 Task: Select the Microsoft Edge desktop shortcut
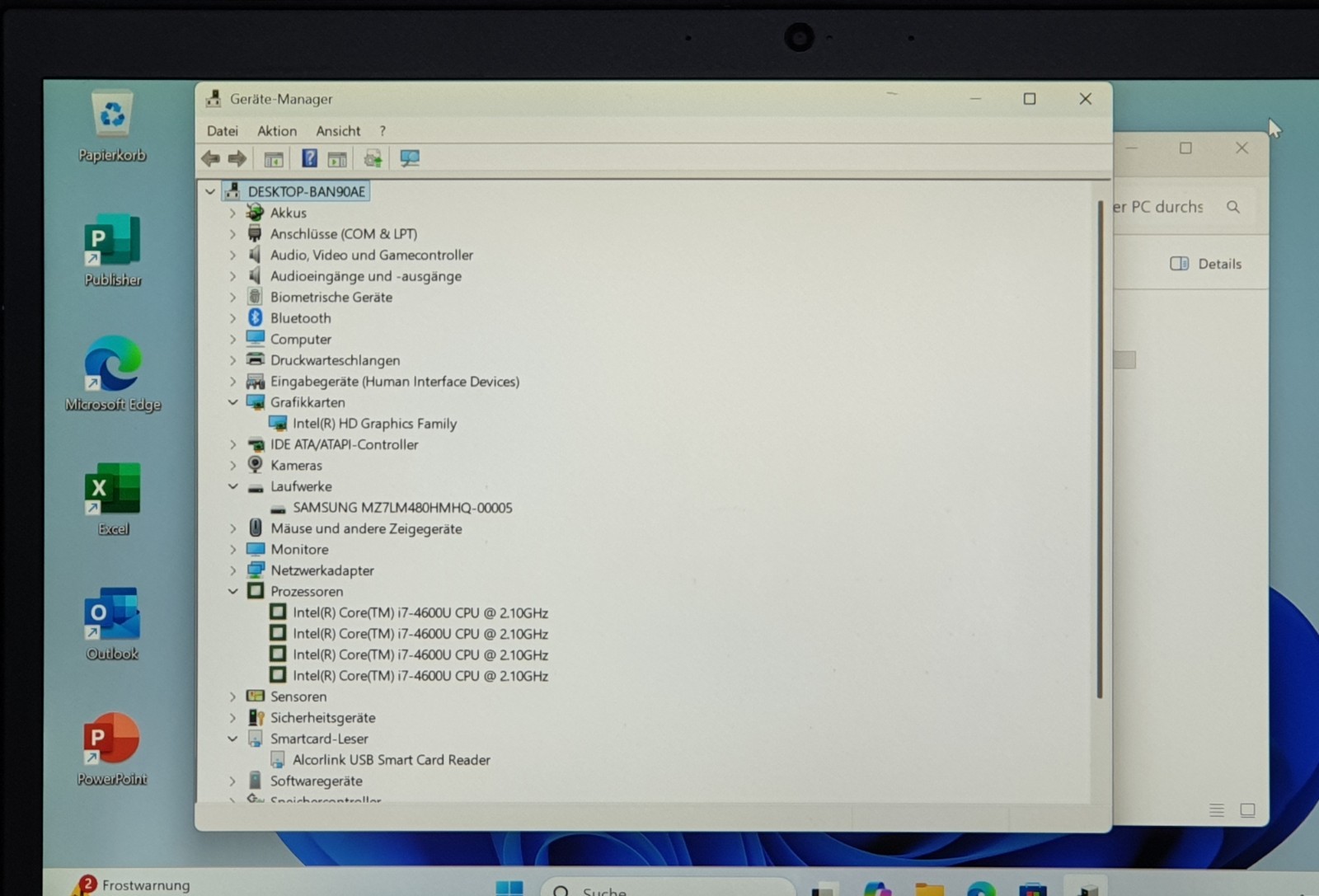(x=113, y=373)
